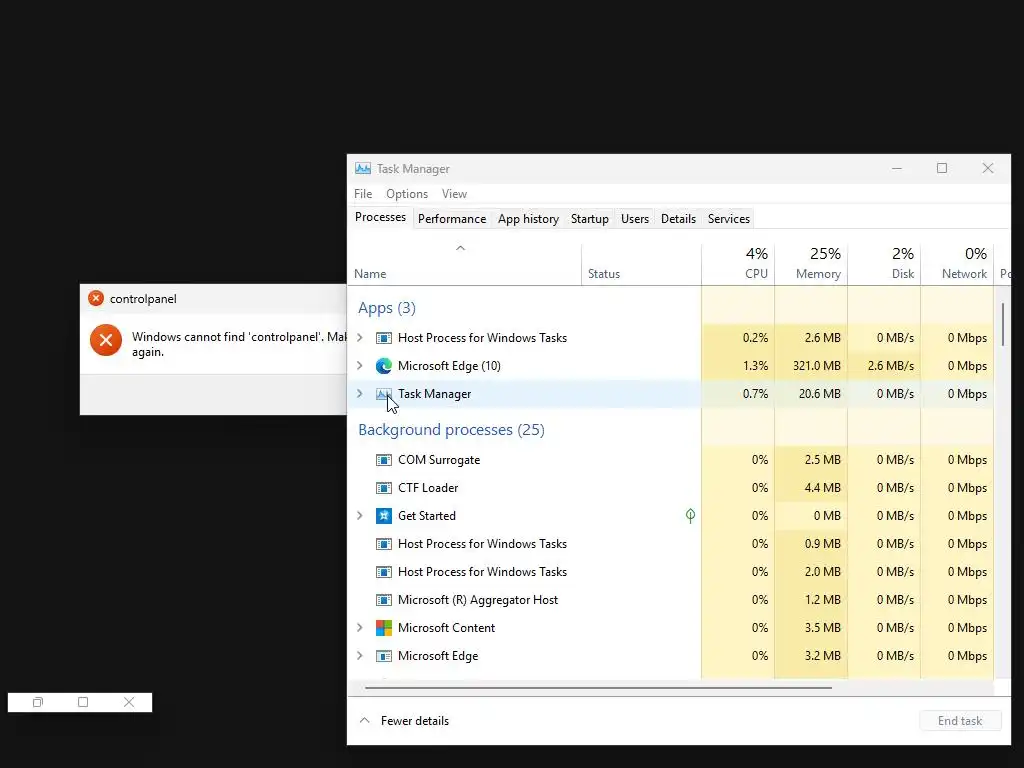Image resolution: width=1024 pixels, height=768 pixels.
Task: Expand the Microsoft Edge (10) app group
Action: (x=360, y=366)
